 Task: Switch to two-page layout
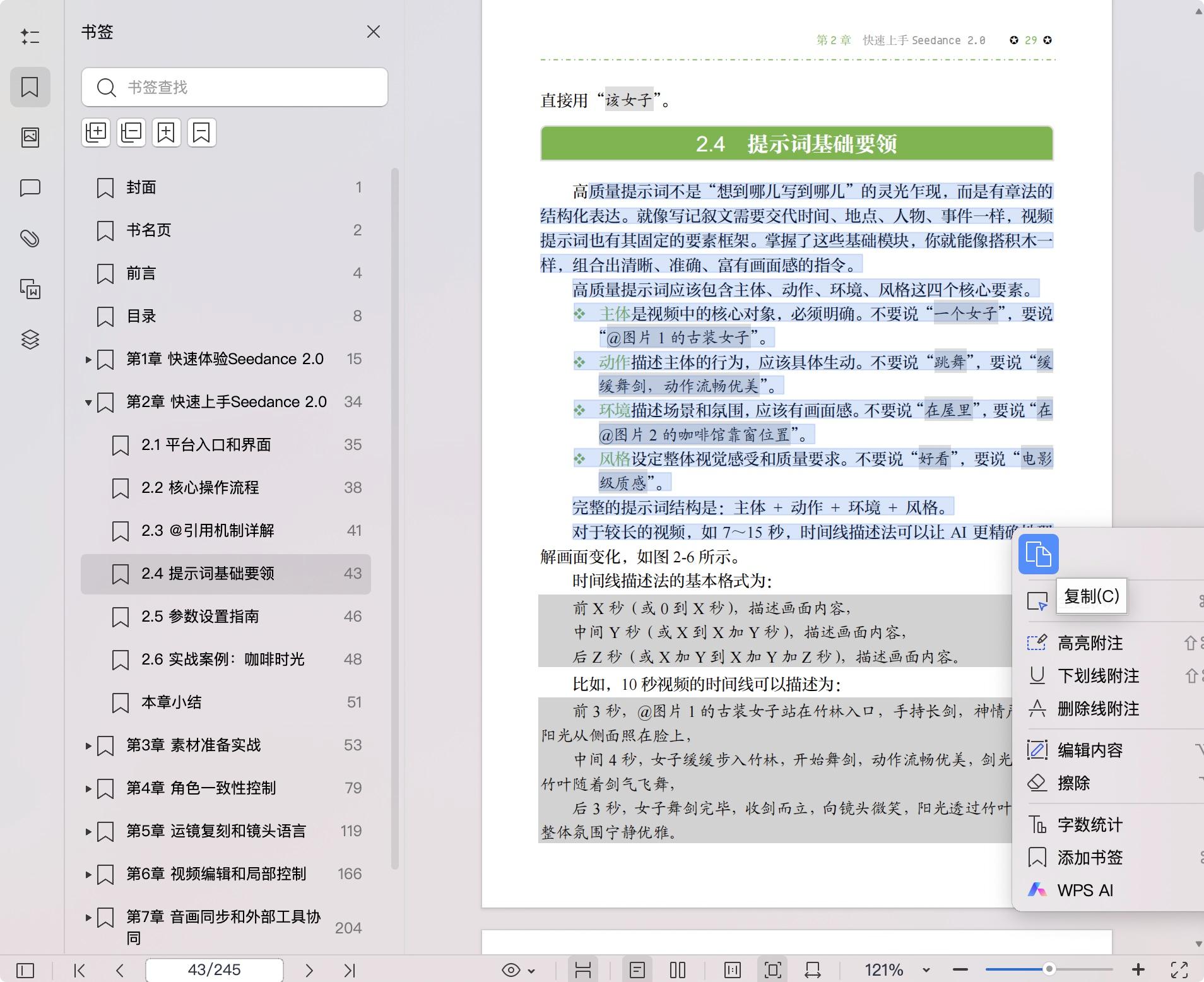678,970
